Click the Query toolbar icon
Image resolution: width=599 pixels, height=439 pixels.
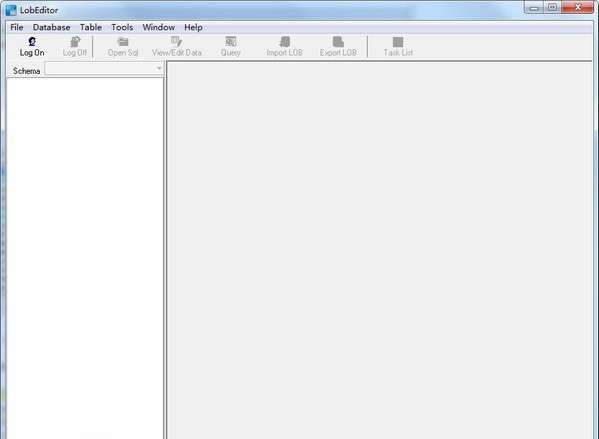(230, 41)
